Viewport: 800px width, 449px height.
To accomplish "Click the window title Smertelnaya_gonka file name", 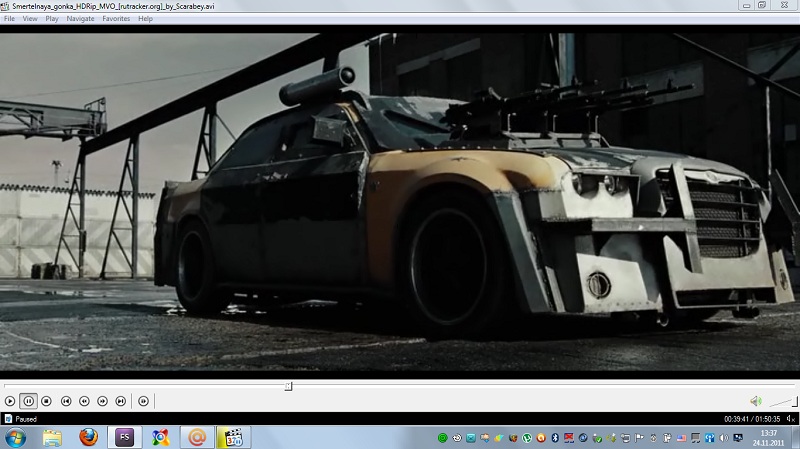I will tap(113, 6).
